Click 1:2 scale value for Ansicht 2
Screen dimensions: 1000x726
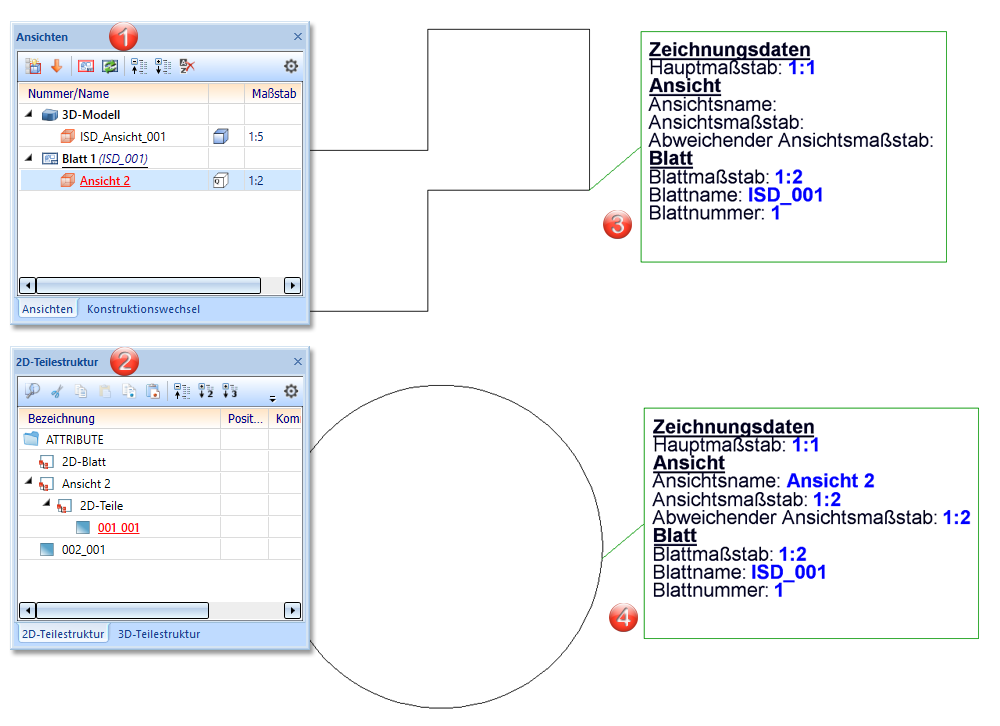click(x=256, y=181)
